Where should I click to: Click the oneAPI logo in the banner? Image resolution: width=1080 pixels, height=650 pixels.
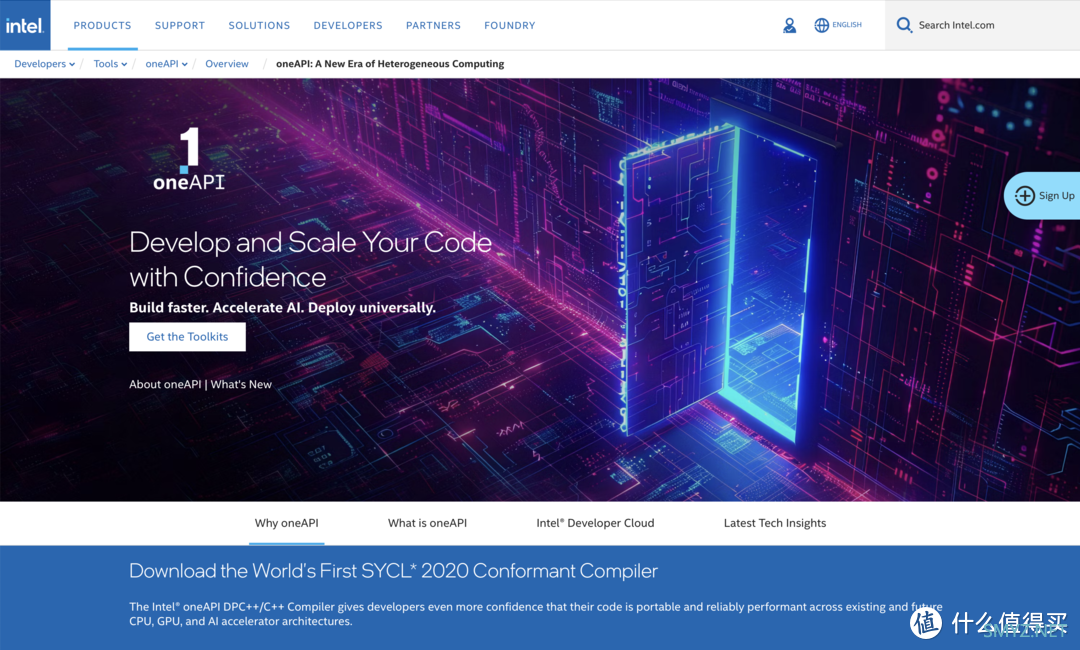[x=189, y=160]
